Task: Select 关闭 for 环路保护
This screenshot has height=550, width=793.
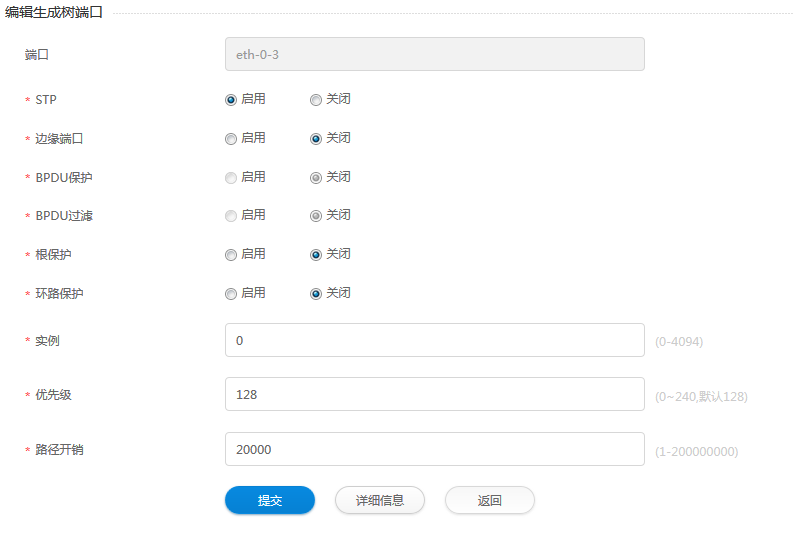Action: pos(316,294)
